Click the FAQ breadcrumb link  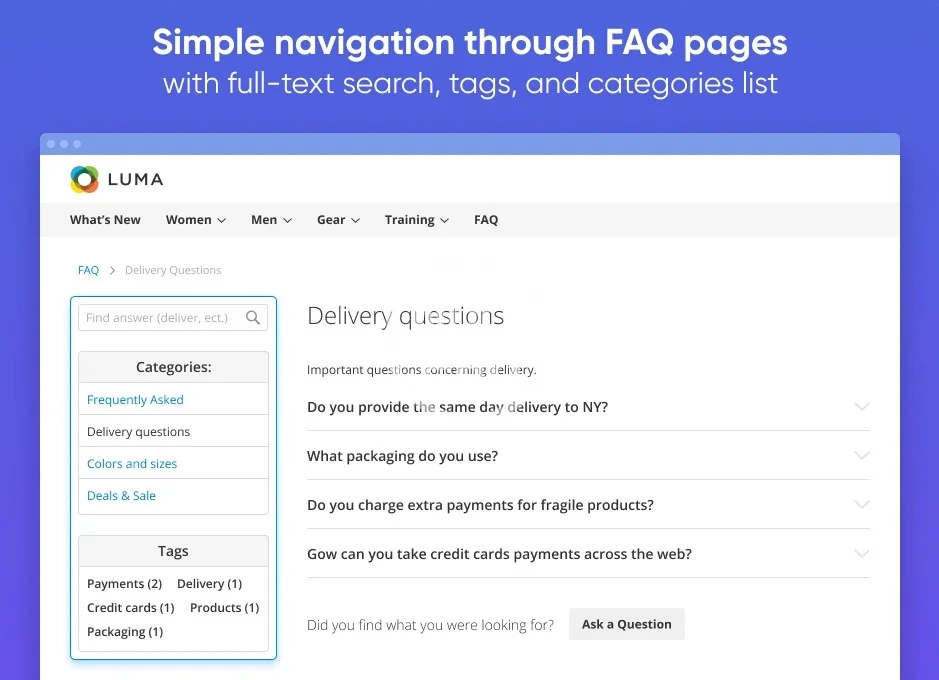click(88, 270)
